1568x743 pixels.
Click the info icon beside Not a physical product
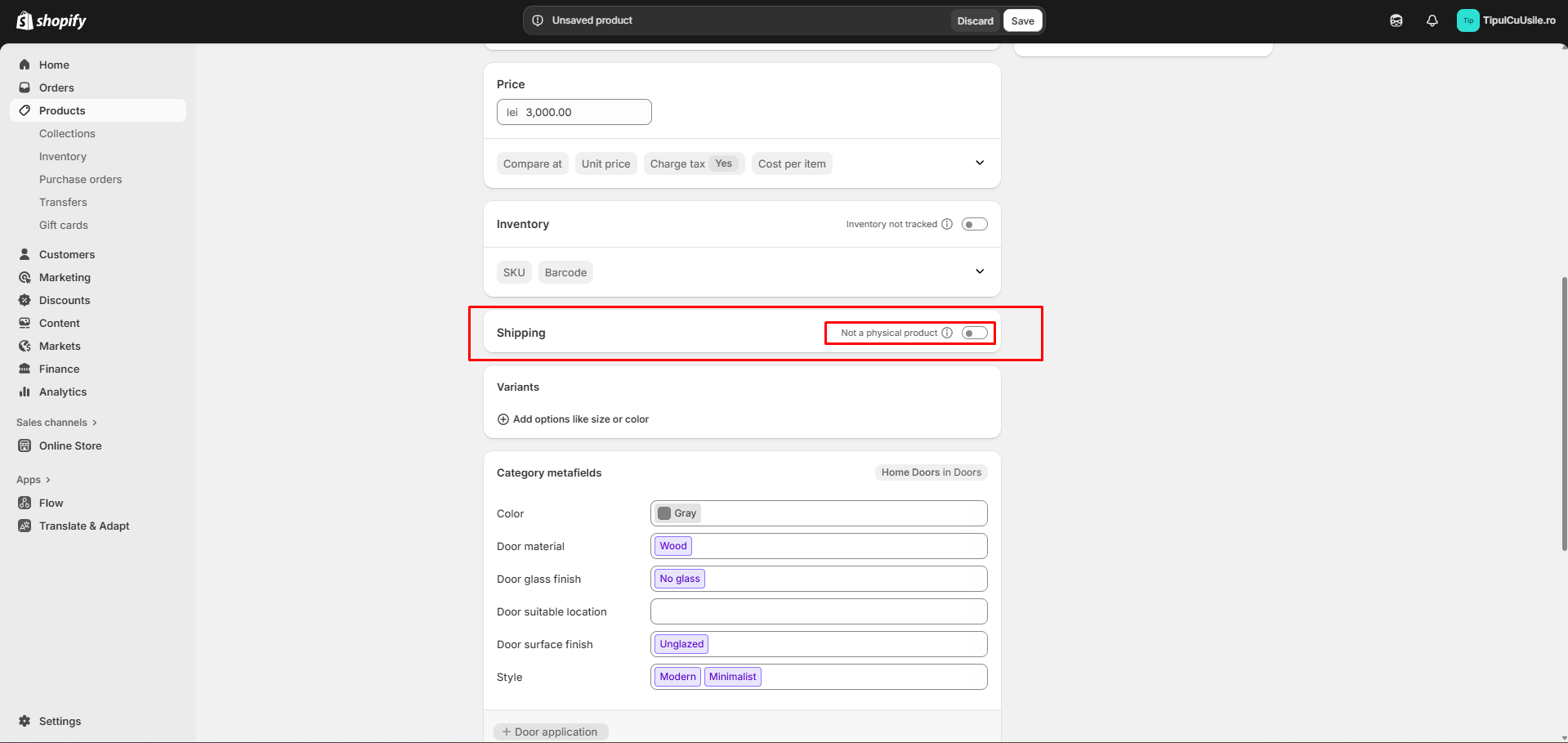[x=947, y=333]
